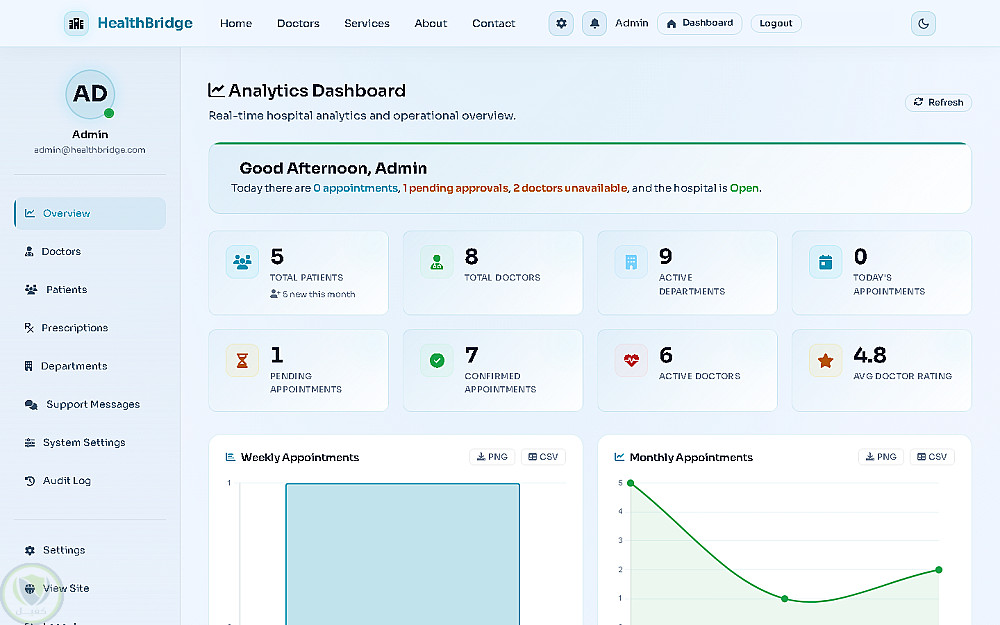This screenshot has height=625, width=1000.
Task: Open the Services menu item
Action: (367, 24)
